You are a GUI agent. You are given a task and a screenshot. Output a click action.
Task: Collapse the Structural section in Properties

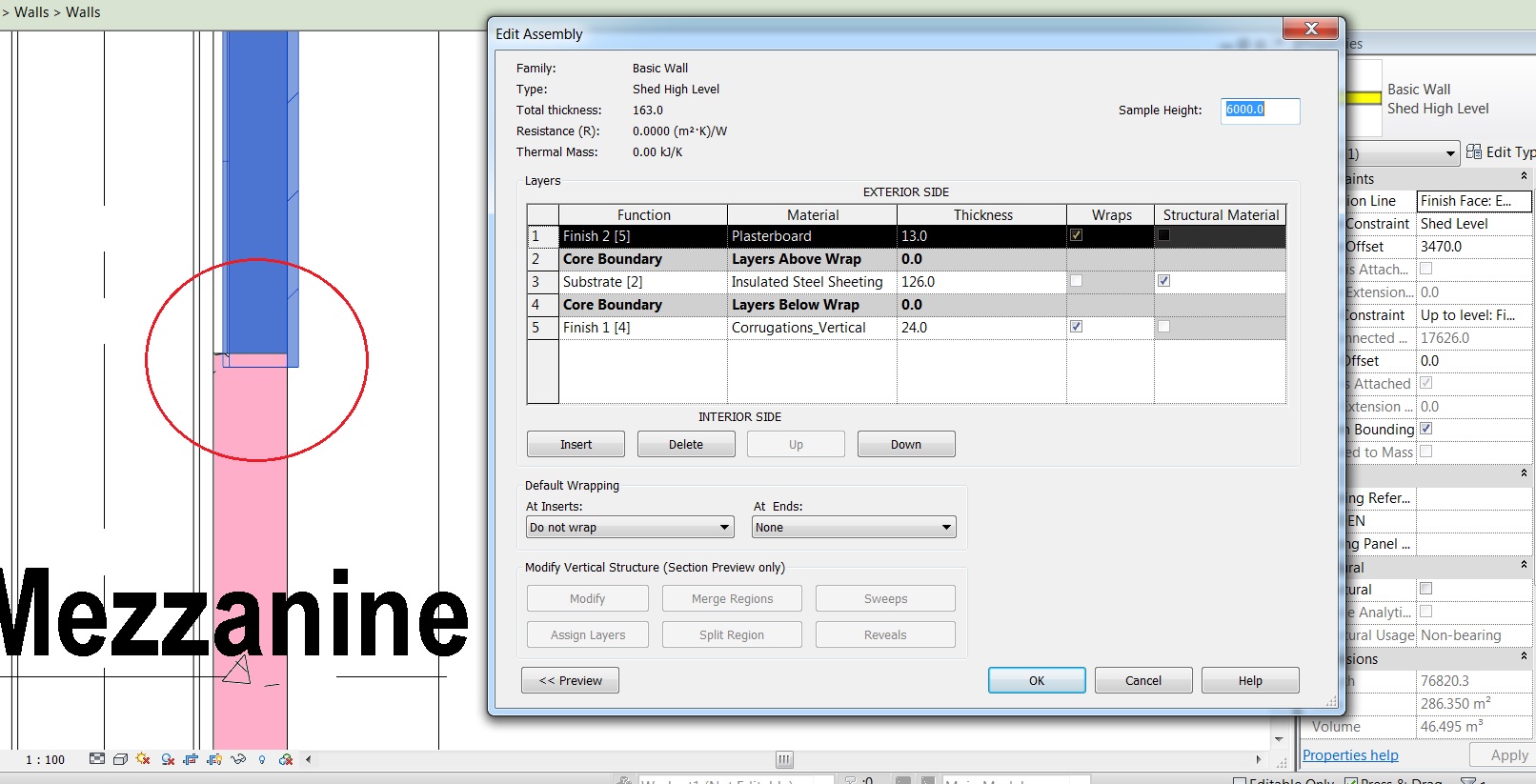coord(1523,566)
